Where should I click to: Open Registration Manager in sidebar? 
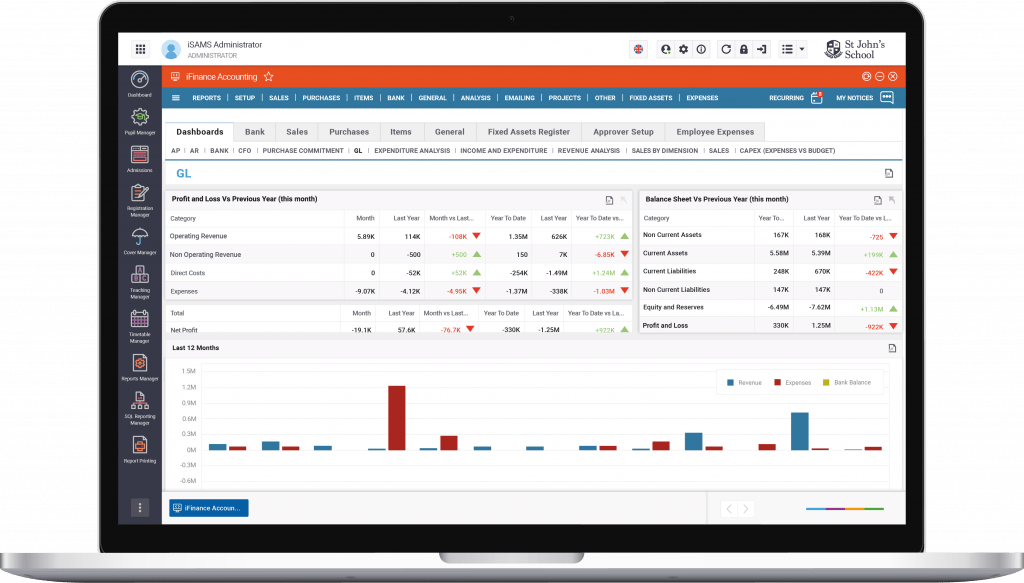pos(140,200)
